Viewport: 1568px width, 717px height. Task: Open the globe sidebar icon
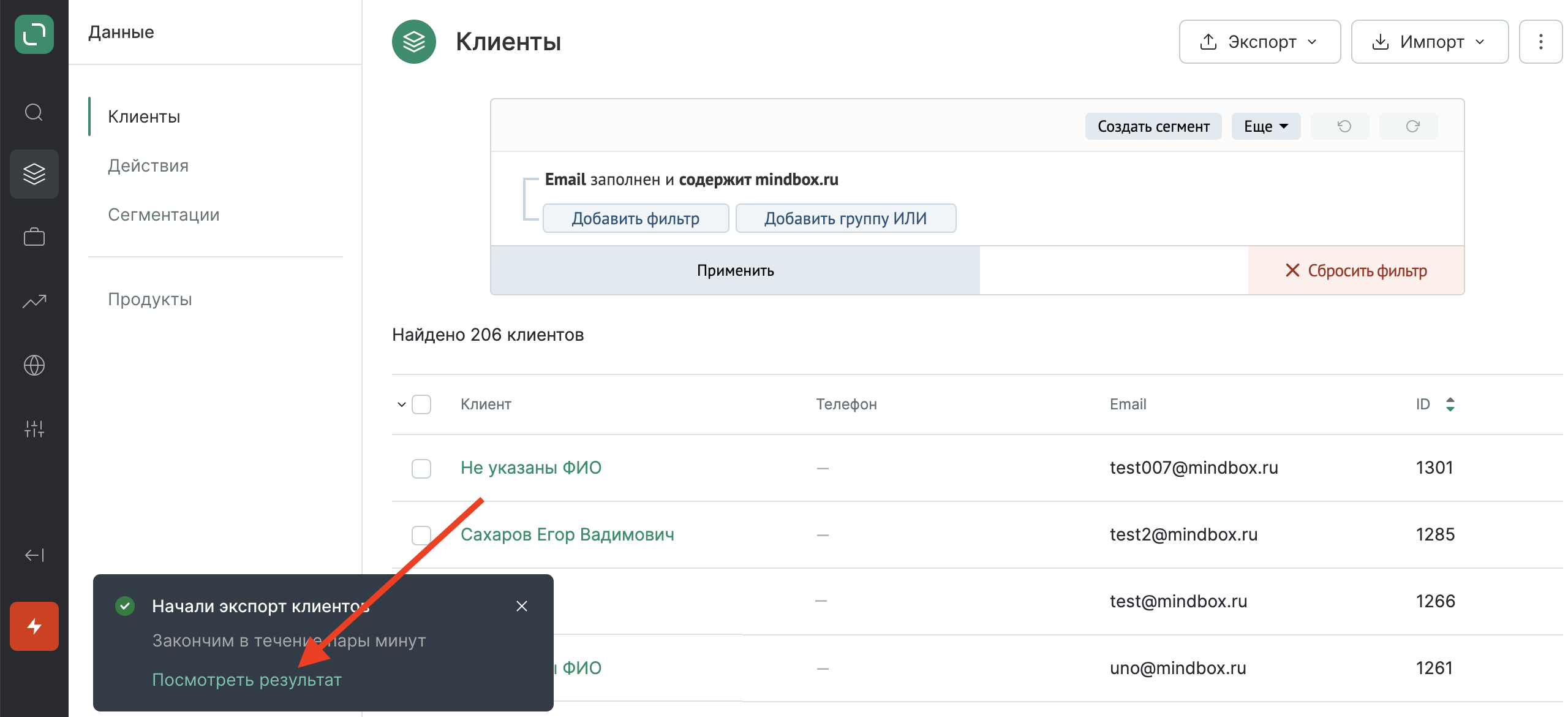point(34,365)
